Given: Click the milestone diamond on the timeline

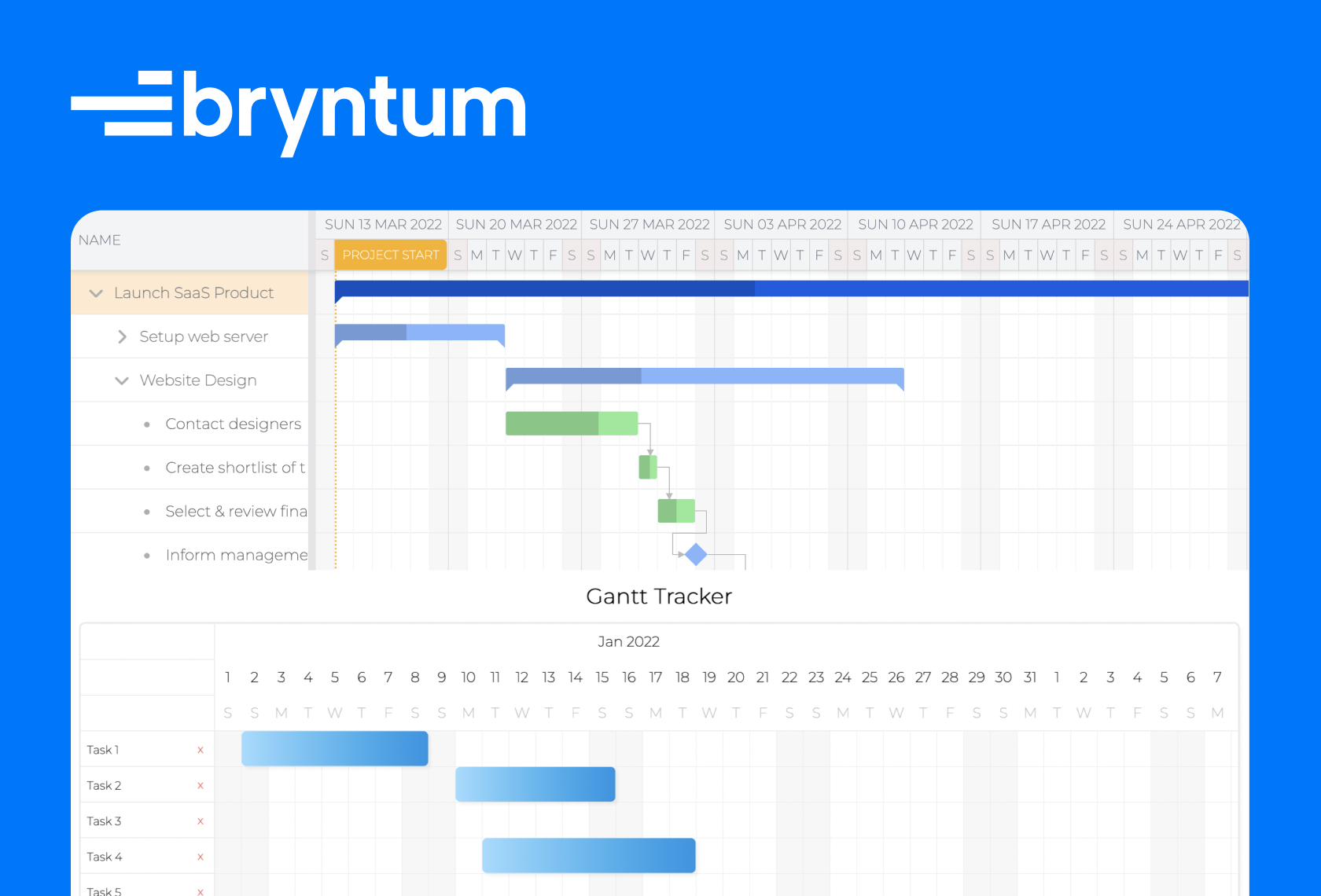Looking at the screenshot, I should (695, 554).
